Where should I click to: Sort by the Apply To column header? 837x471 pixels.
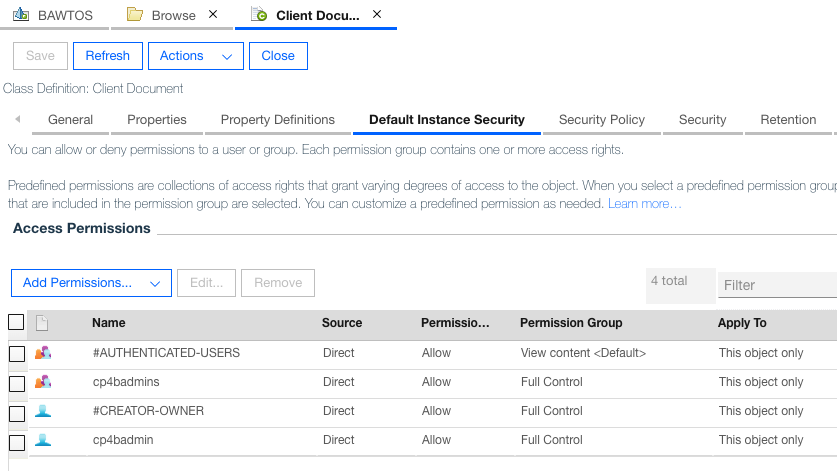tap(742, 323)
